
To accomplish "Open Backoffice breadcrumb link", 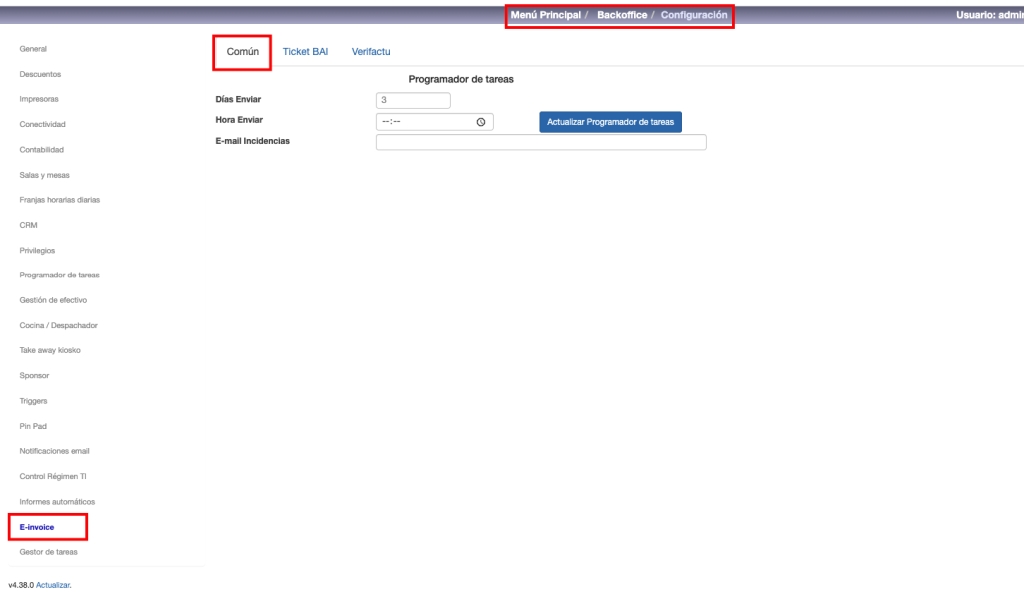I will click(621, 15).
